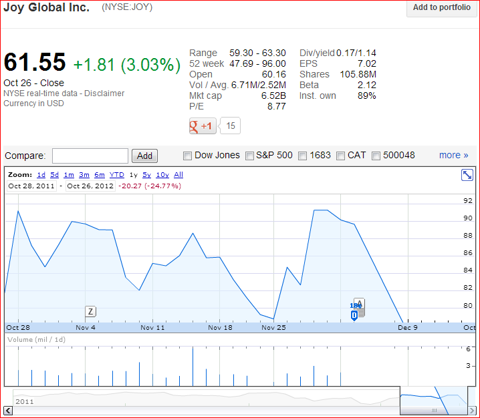
Task: Click the Dec 9 date label on axis
Action: click(x=407, y=328)
